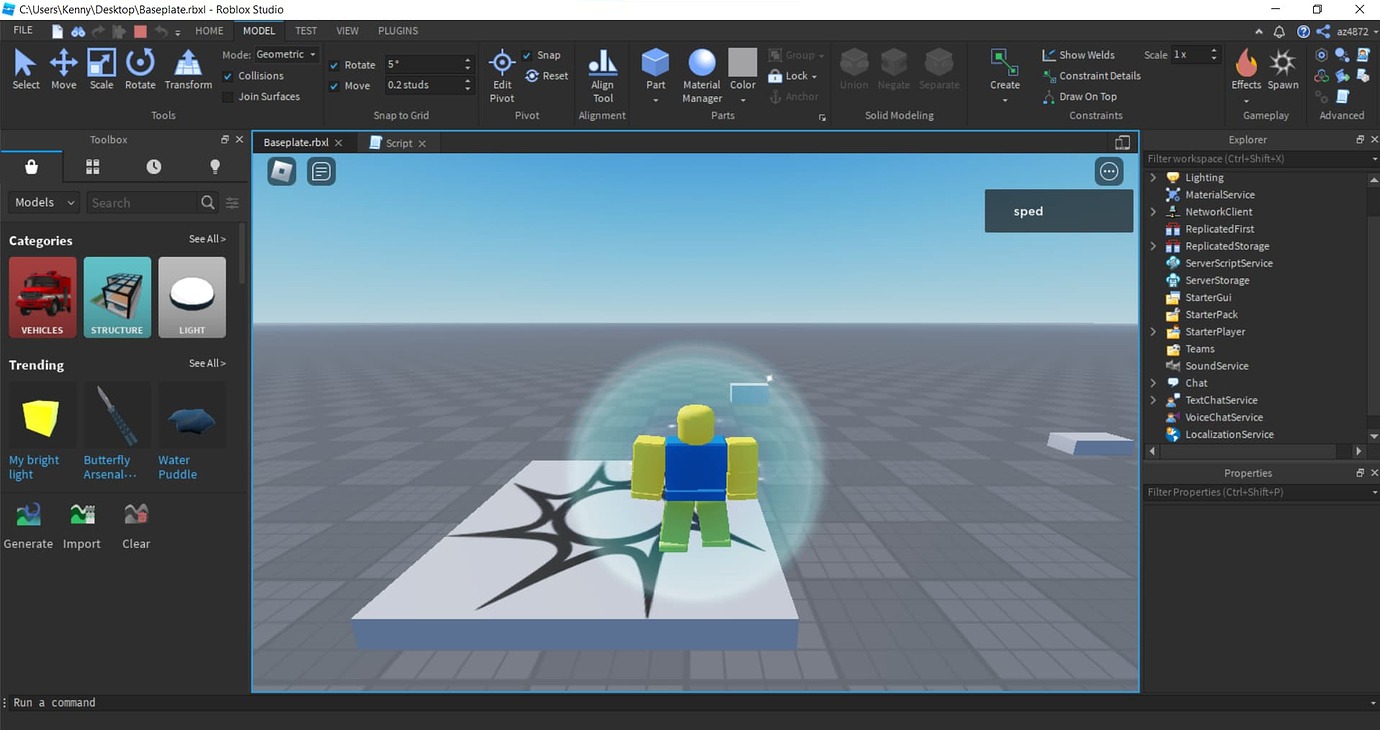Open the Material Manager
Viewport: 1380px width, 730px height.
(x=702, y=77)
